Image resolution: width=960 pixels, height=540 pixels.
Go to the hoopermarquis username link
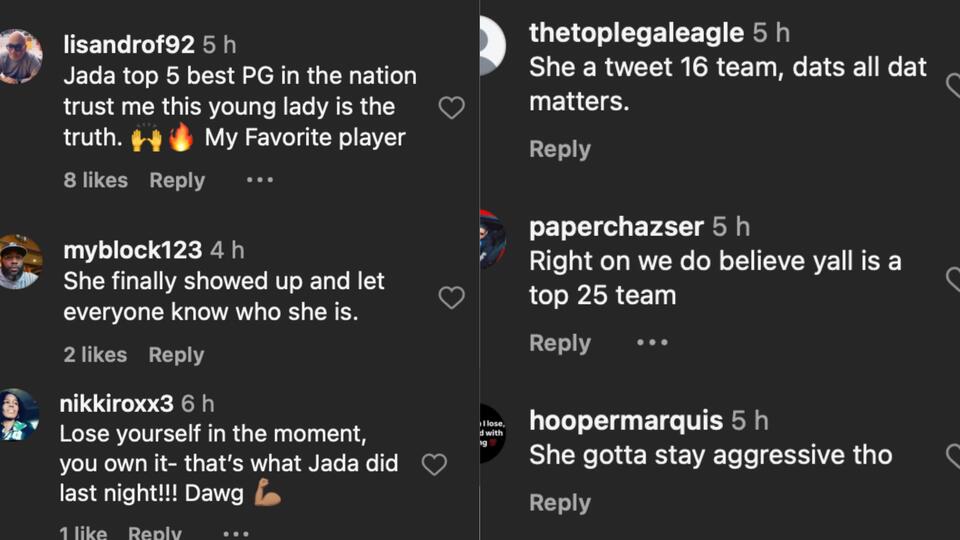click(626, 420)
